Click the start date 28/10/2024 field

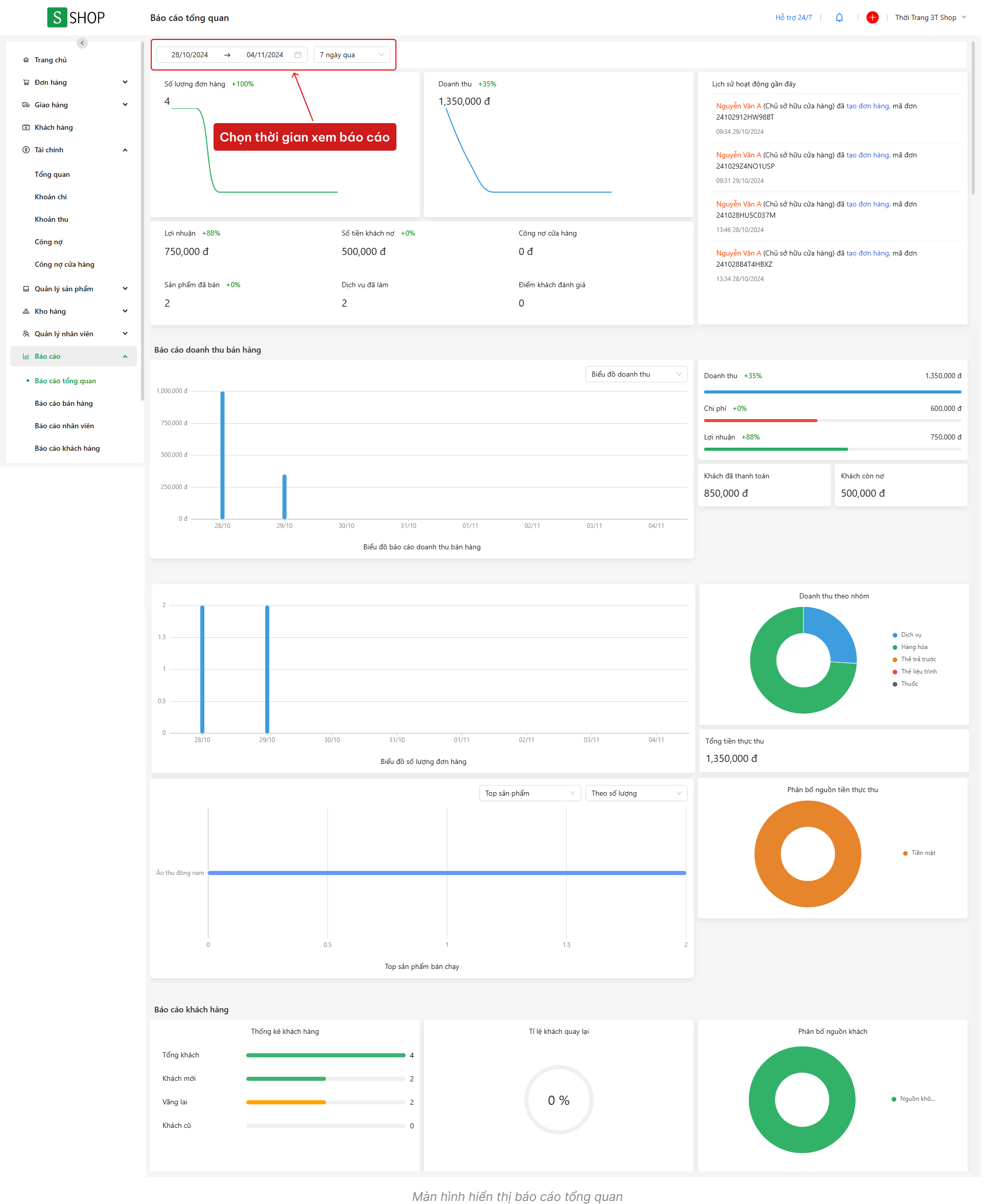coord(190,55)
